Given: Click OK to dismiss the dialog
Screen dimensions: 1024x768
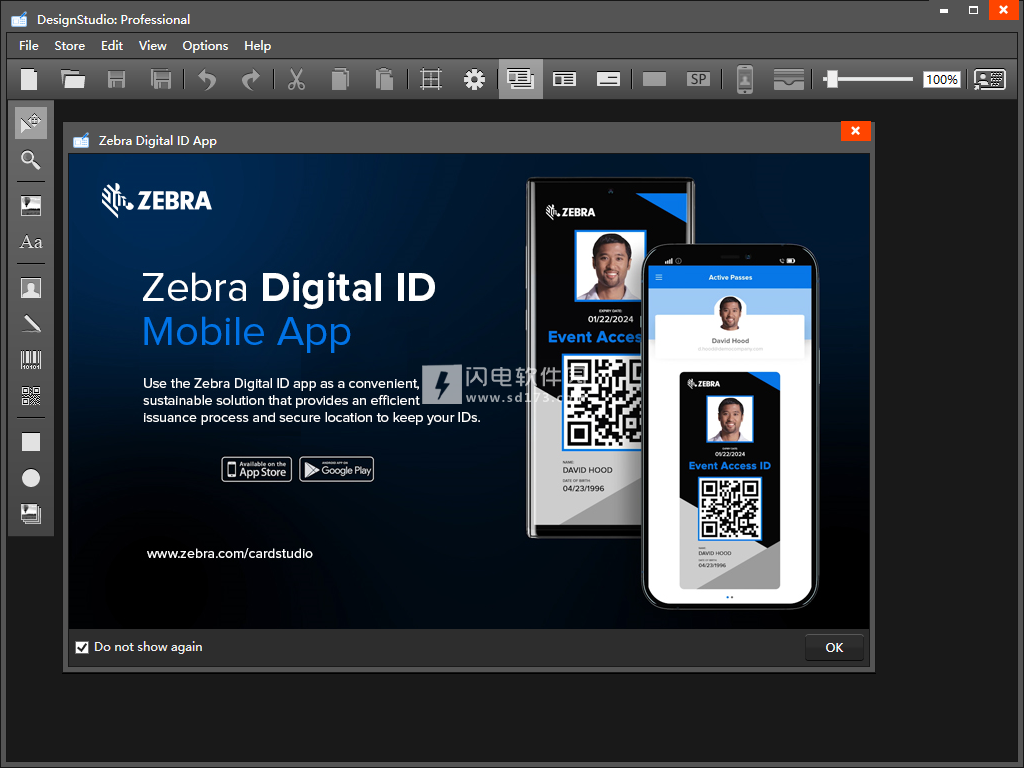Looking at the screenshot, I should pyautogui.click(x=834, y=647).
